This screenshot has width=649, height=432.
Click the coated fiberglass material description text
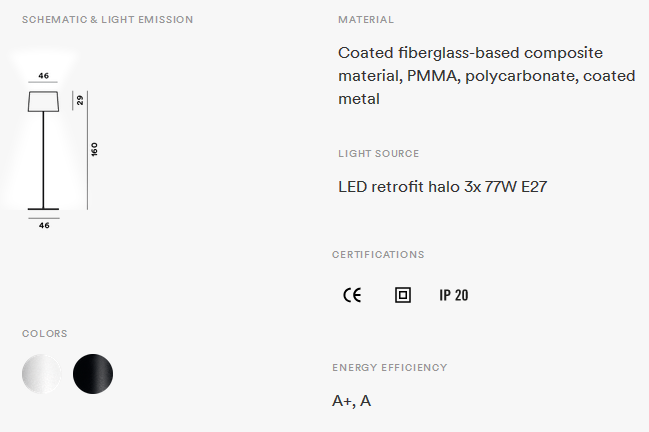[x=487, y=76]
